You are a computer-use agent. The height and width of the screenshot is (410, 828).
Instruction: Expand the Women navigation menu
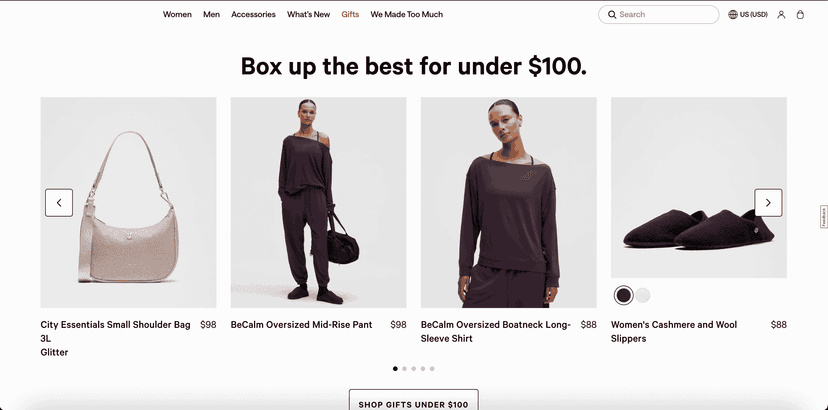pos(177,14)
